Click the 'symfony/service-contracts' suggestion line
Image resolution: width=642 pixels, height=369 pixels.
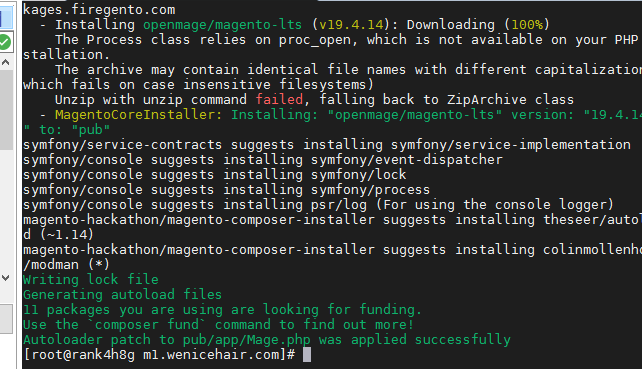pyautogui.click(x=326, y=145)
